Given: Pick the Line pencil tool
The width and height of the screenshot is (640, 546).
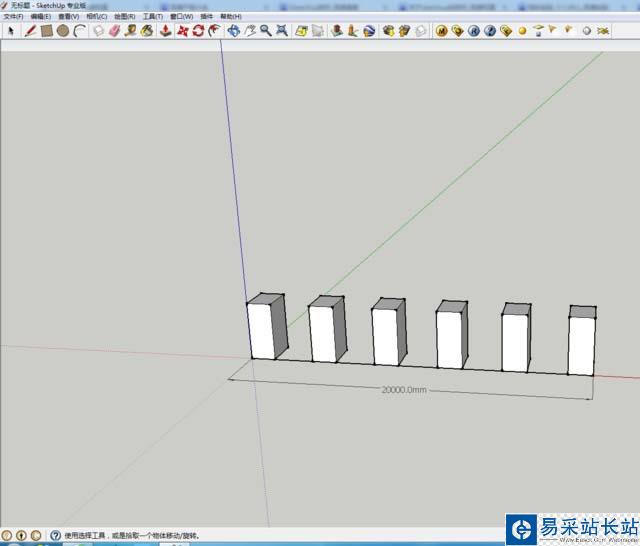Looking at the screenshot, I should click(x=30, y=31).
